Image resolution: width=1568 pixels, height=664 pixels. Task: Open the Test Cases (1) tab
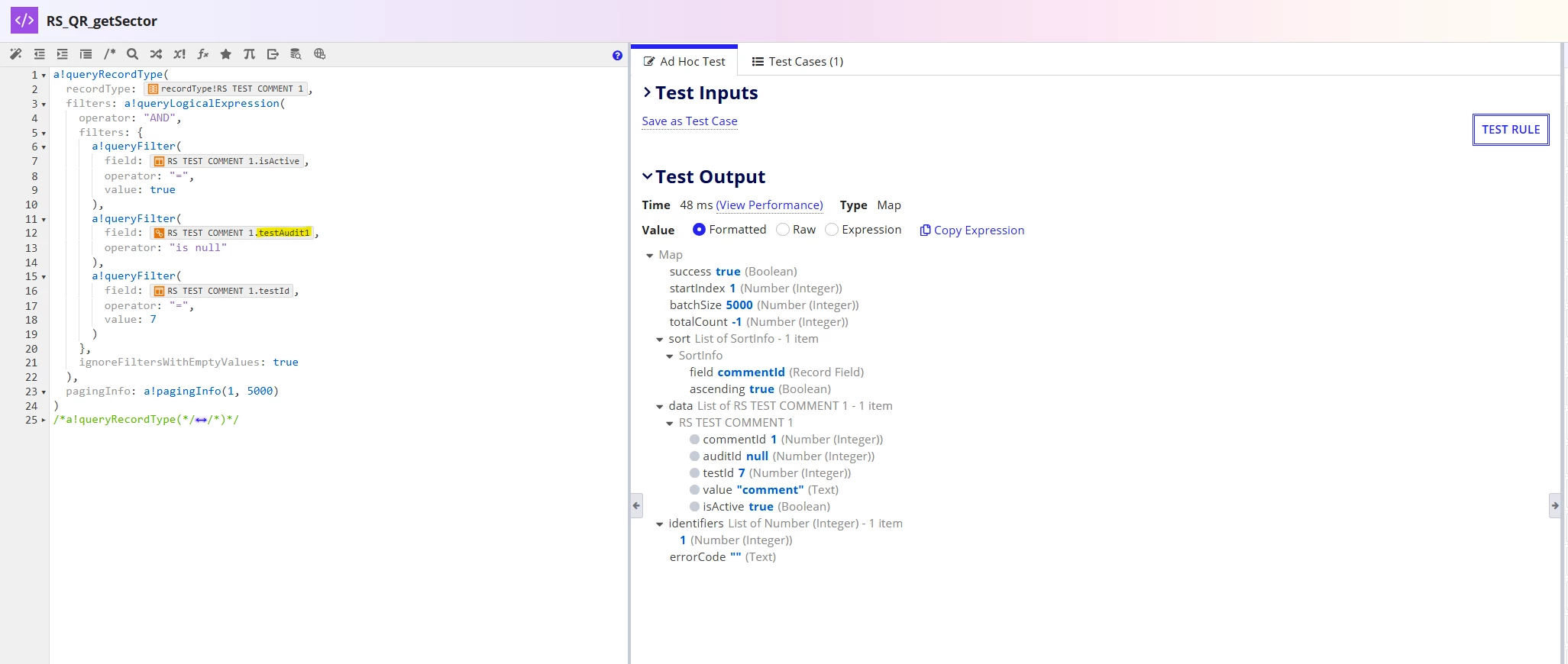797,61
